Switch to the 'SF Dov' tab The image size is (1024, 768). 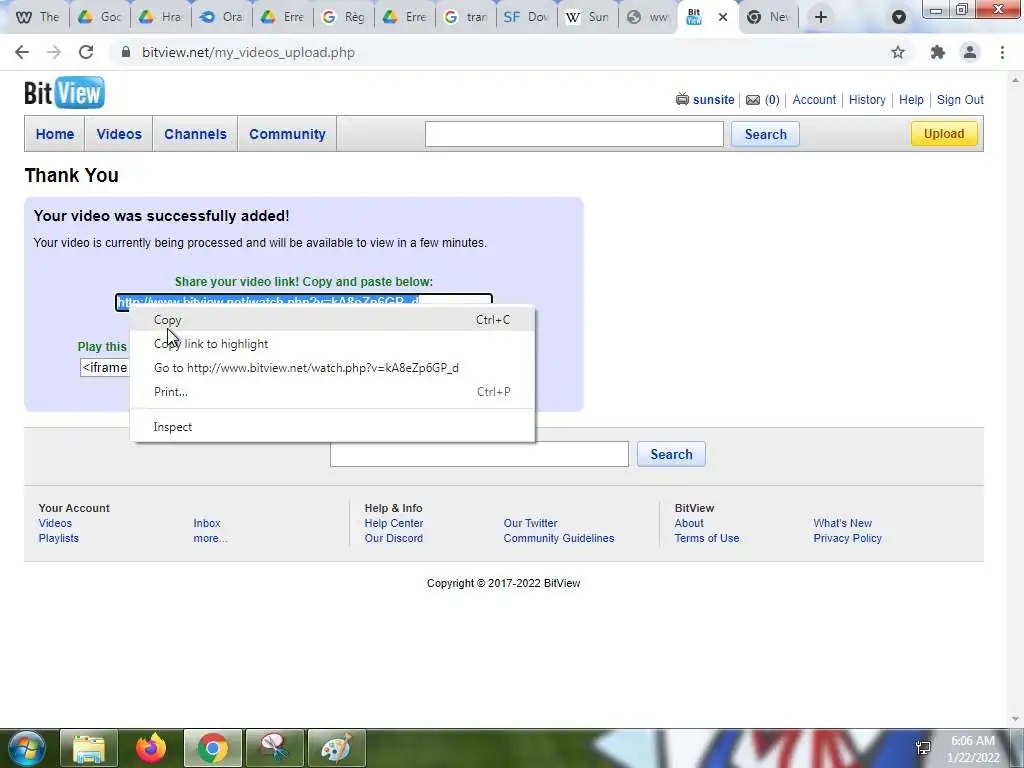click(527, 17)
